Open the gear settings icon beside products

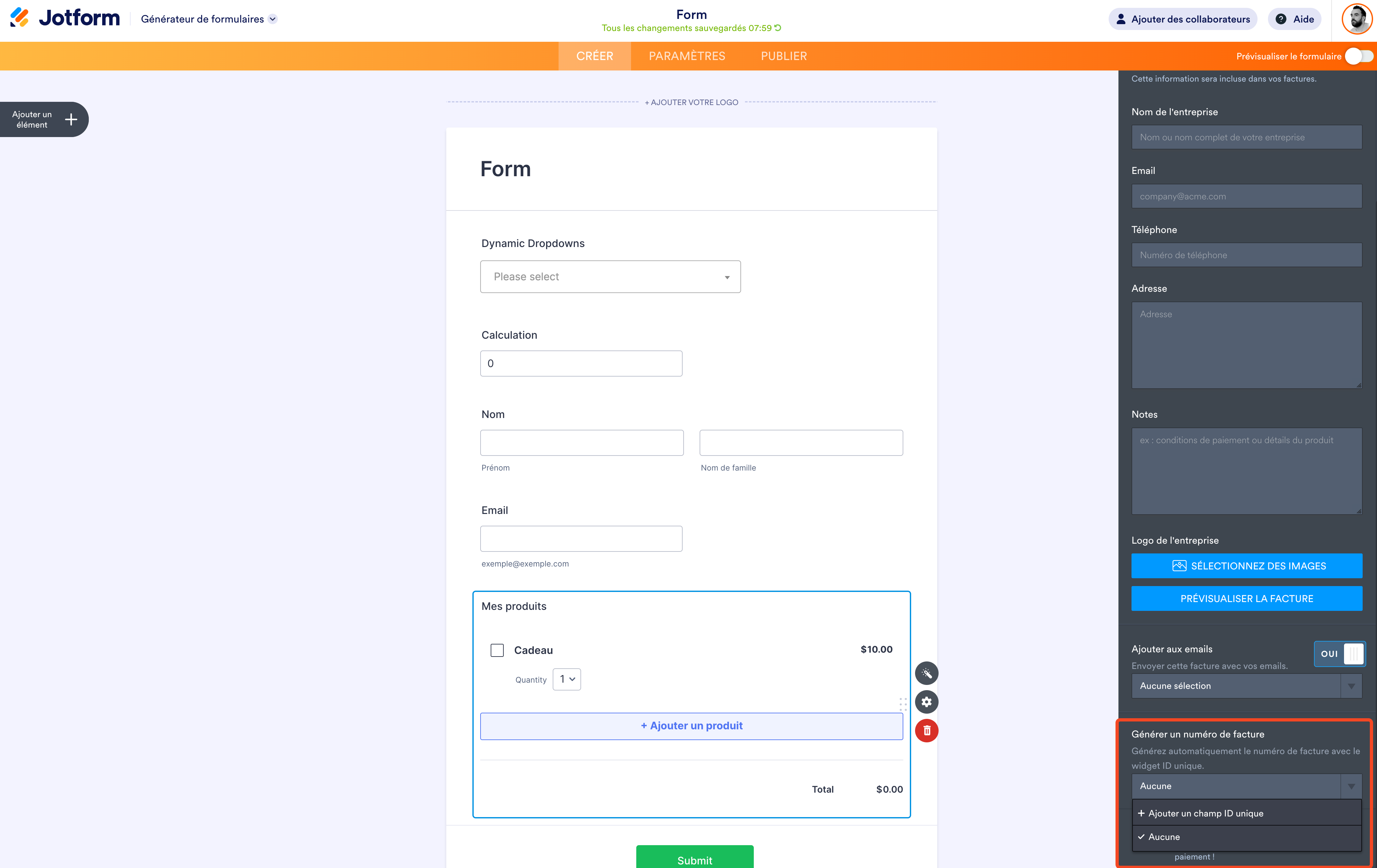click(x=926, y=702)
